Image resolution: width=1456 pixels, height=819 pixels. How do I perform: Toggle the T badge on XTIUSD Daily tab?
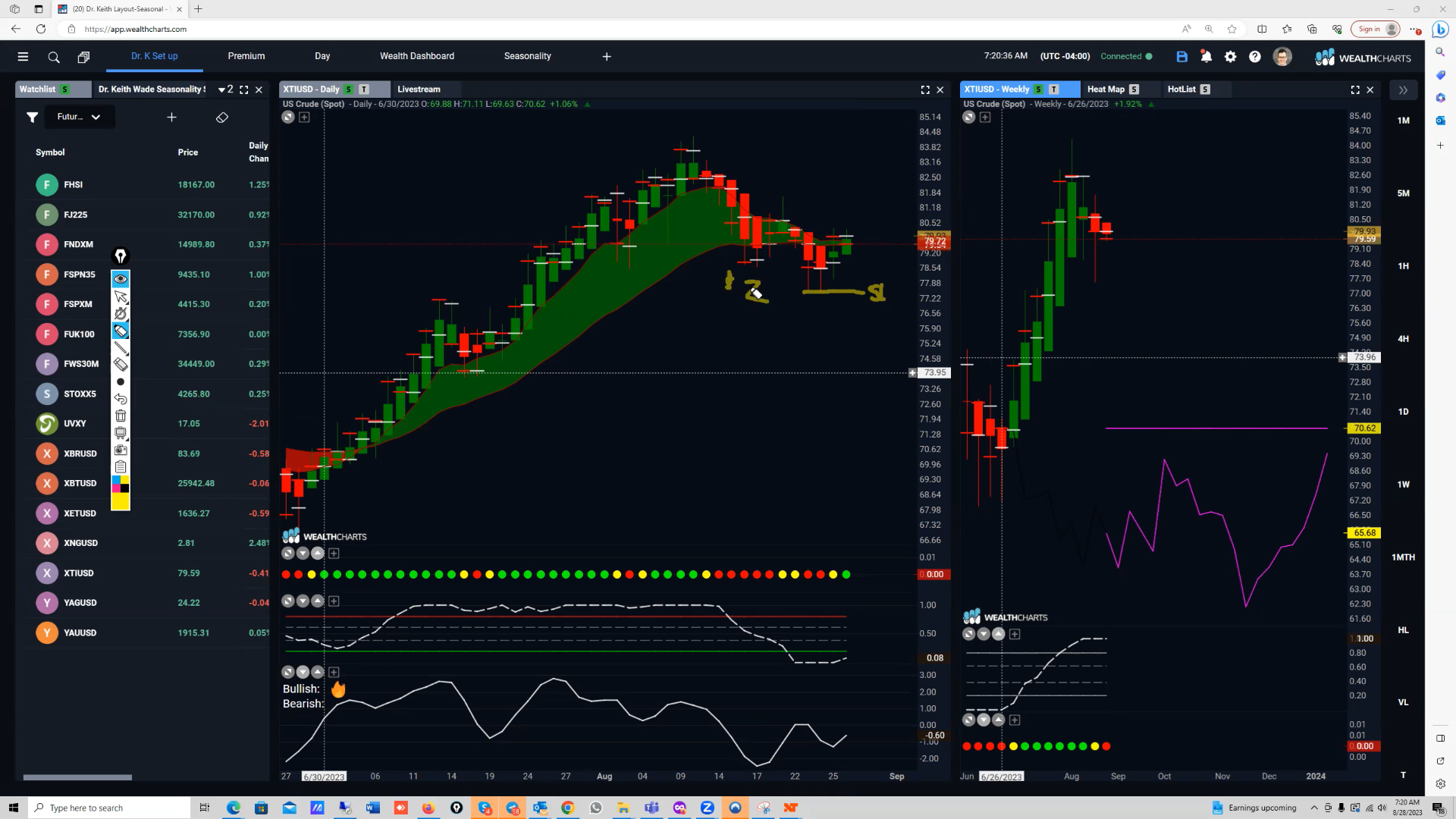pyautogui.click(x=364, y=89)
